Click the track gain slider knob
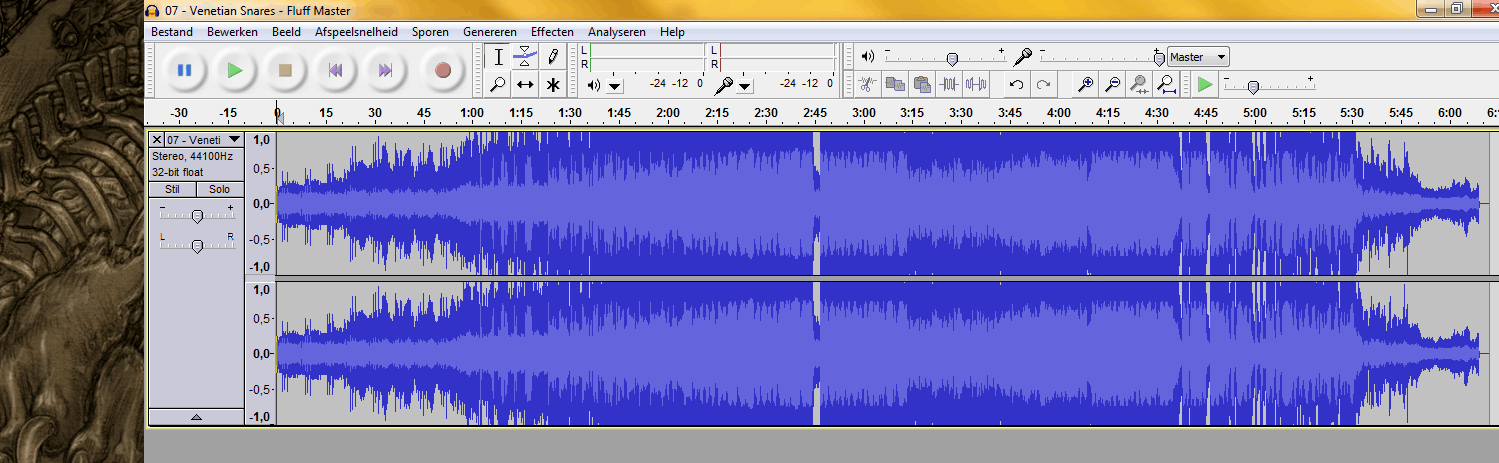Viewport: 1499px width, 463px height. pos(197,216)
